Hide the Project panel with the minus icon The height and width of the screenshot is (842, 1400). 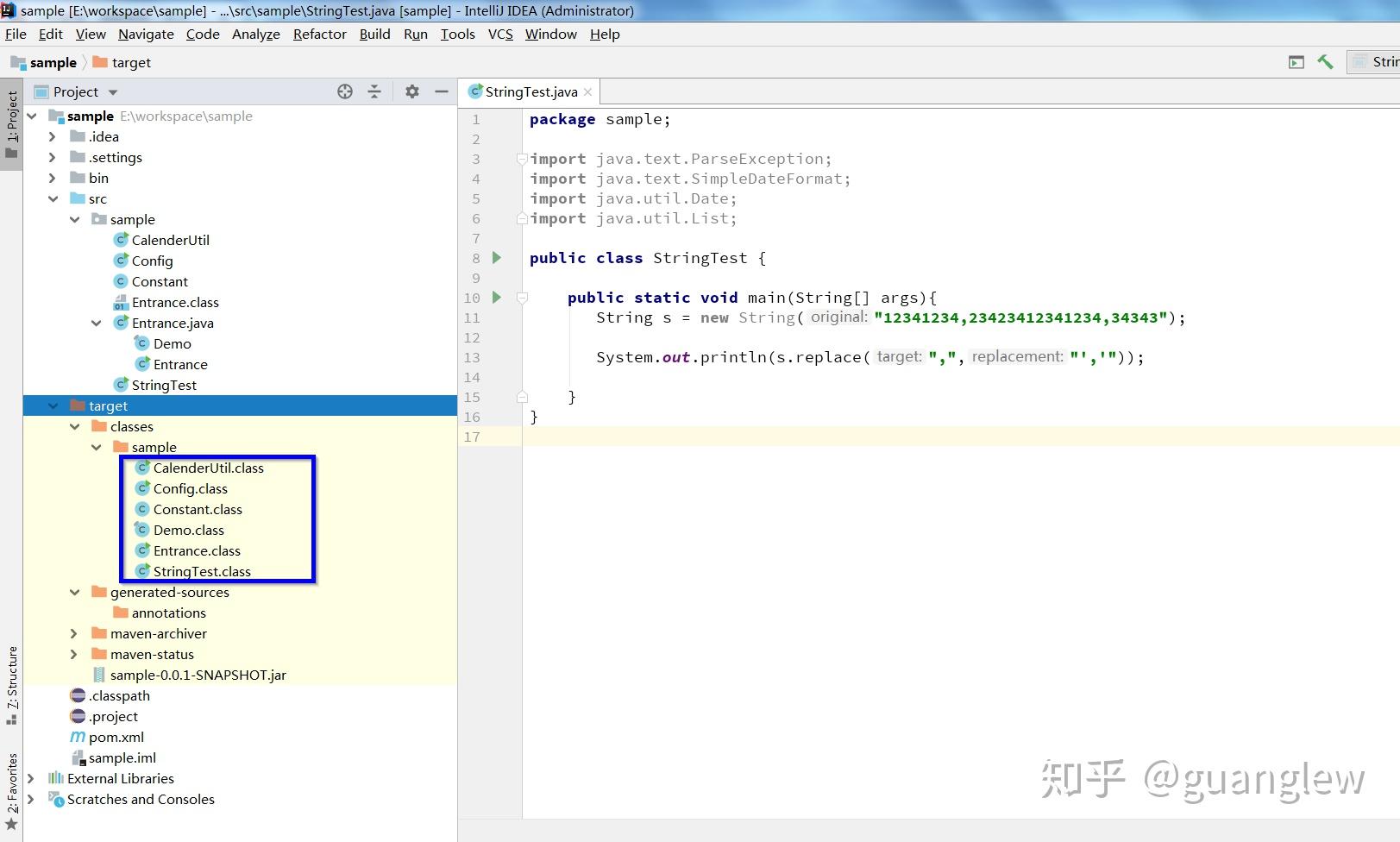(442, 91)
